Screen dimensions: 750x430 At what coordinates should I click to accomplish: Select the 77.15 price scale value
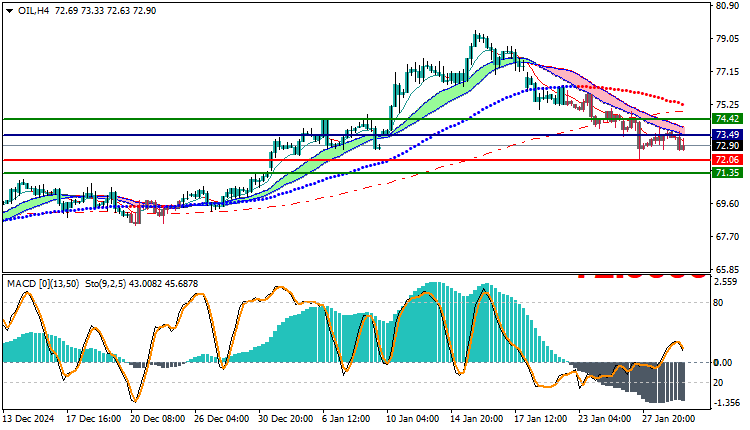point(727,72)
